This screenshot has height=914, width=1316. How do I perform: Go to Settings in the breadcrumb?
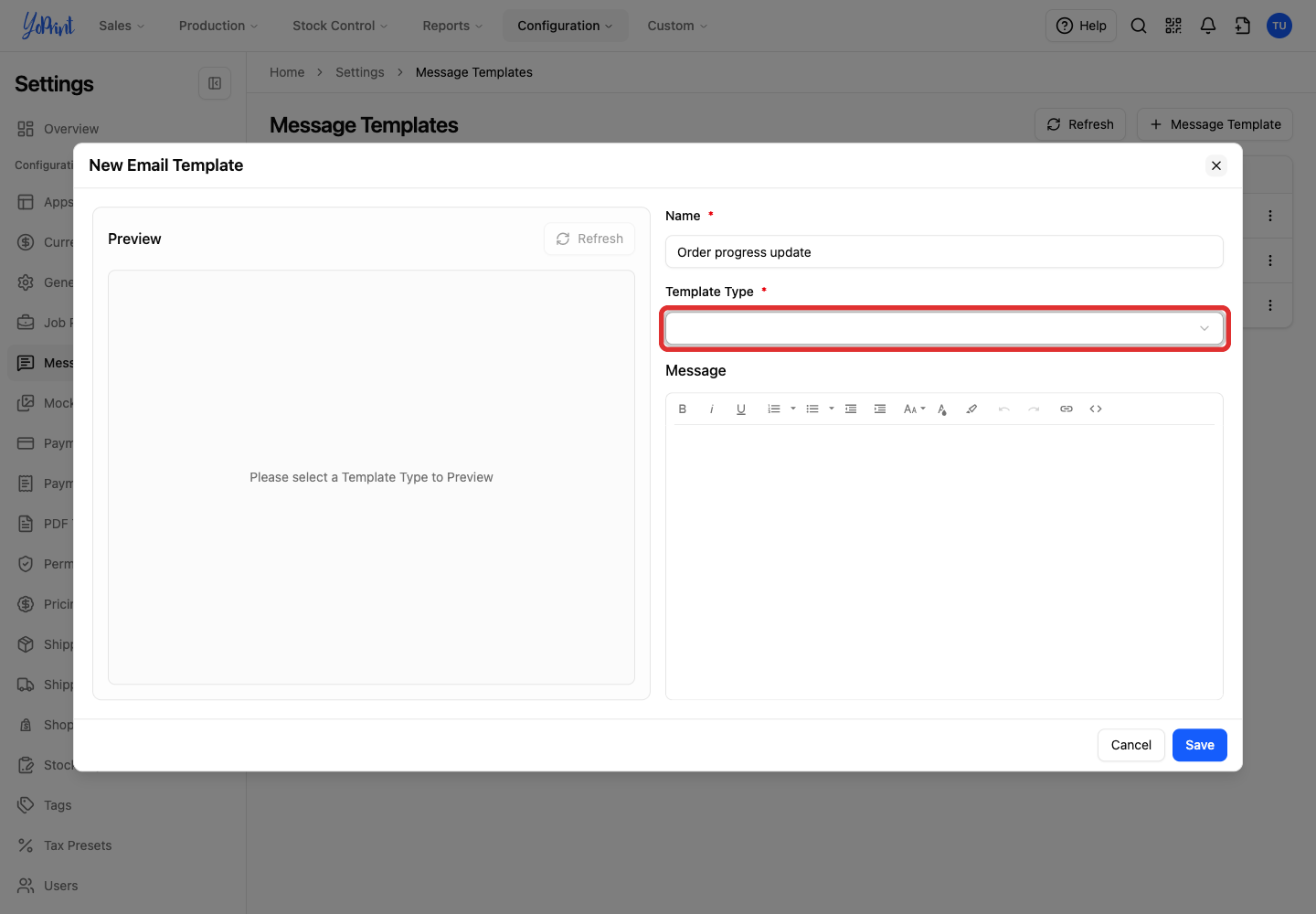[x=360, y=72]
